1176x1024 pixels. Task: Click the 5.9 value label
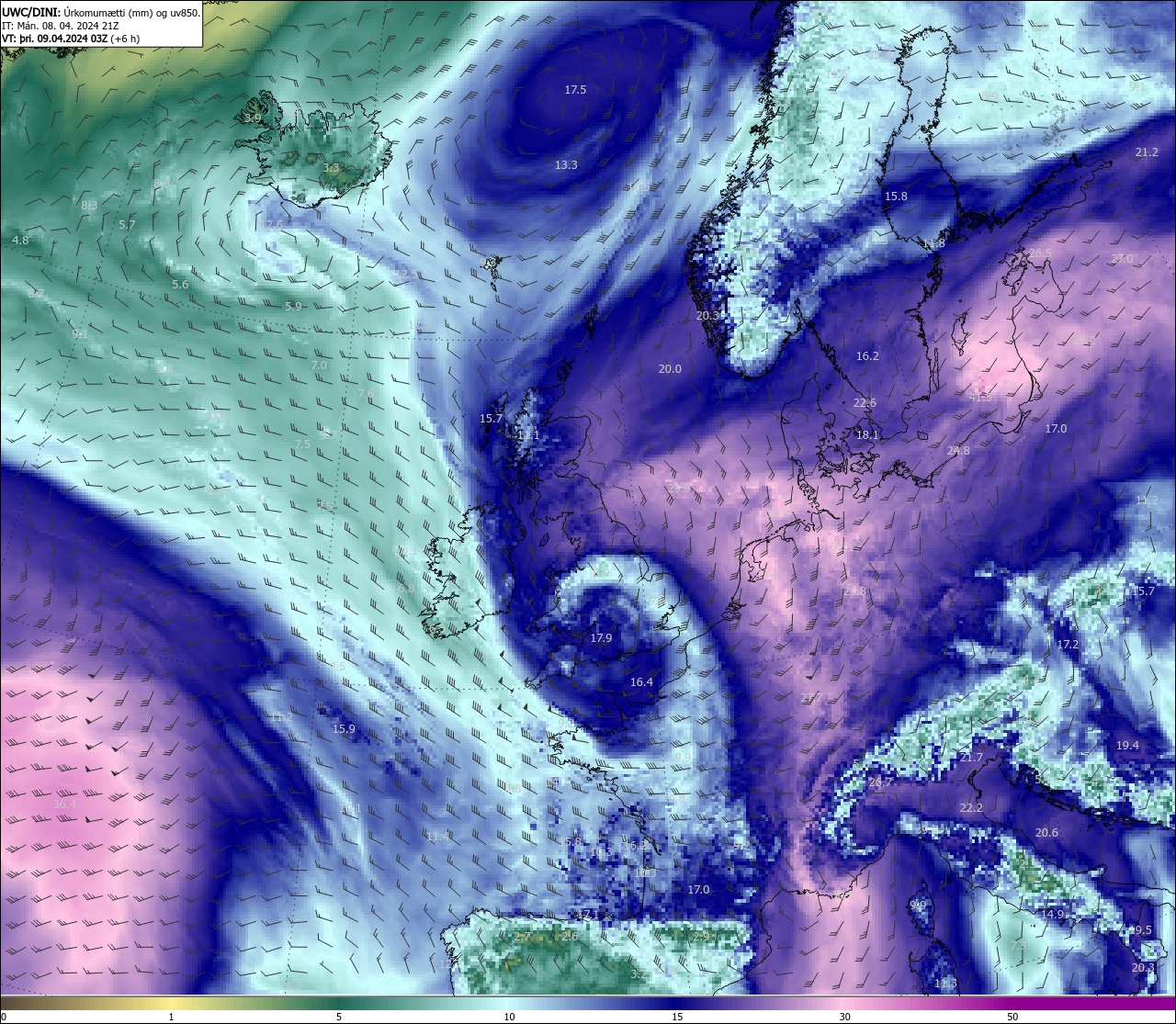pyautogui.click(x=293, y=307)
